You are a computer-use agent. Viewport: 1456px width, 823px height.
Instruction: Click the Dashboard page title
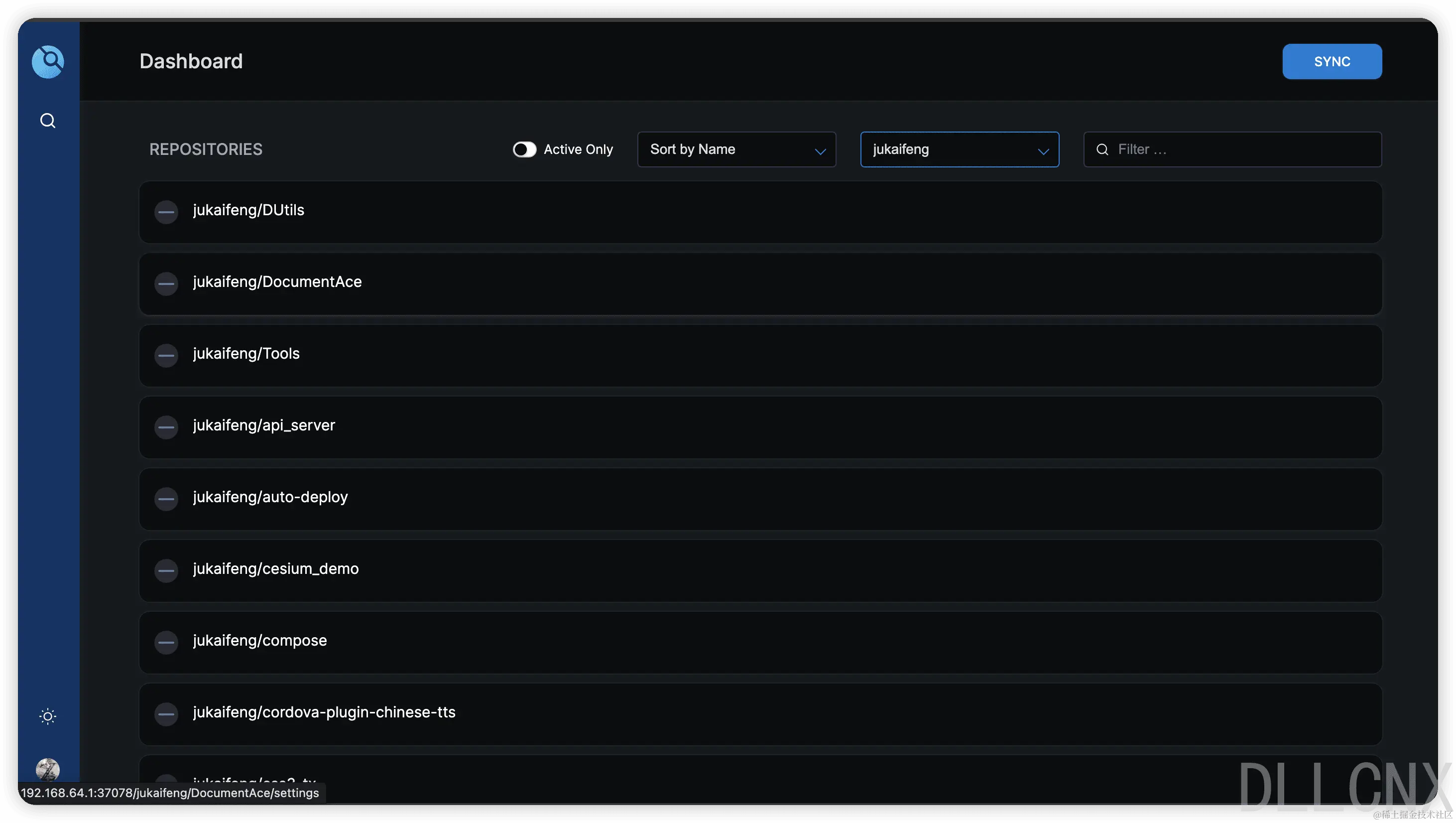pyautogui.click(x=191, y=61)
